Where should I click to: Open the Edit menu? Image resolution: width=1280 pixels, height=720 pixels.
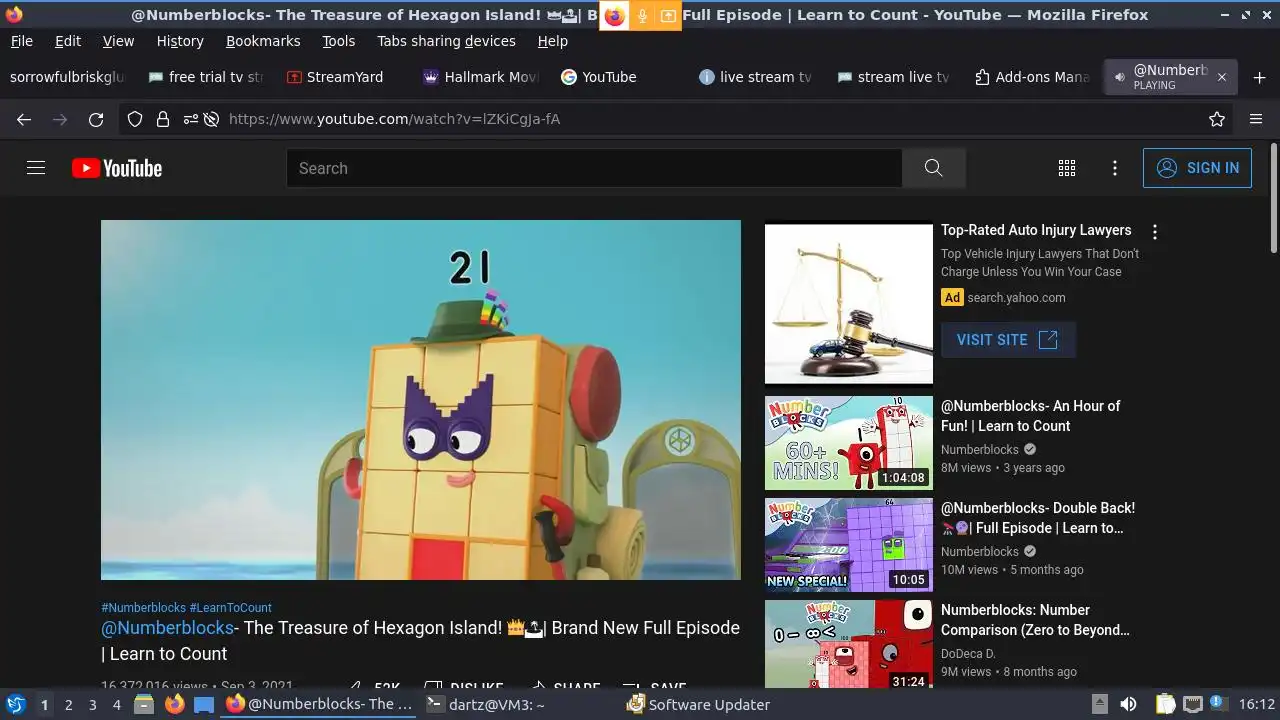click(68, 41)
